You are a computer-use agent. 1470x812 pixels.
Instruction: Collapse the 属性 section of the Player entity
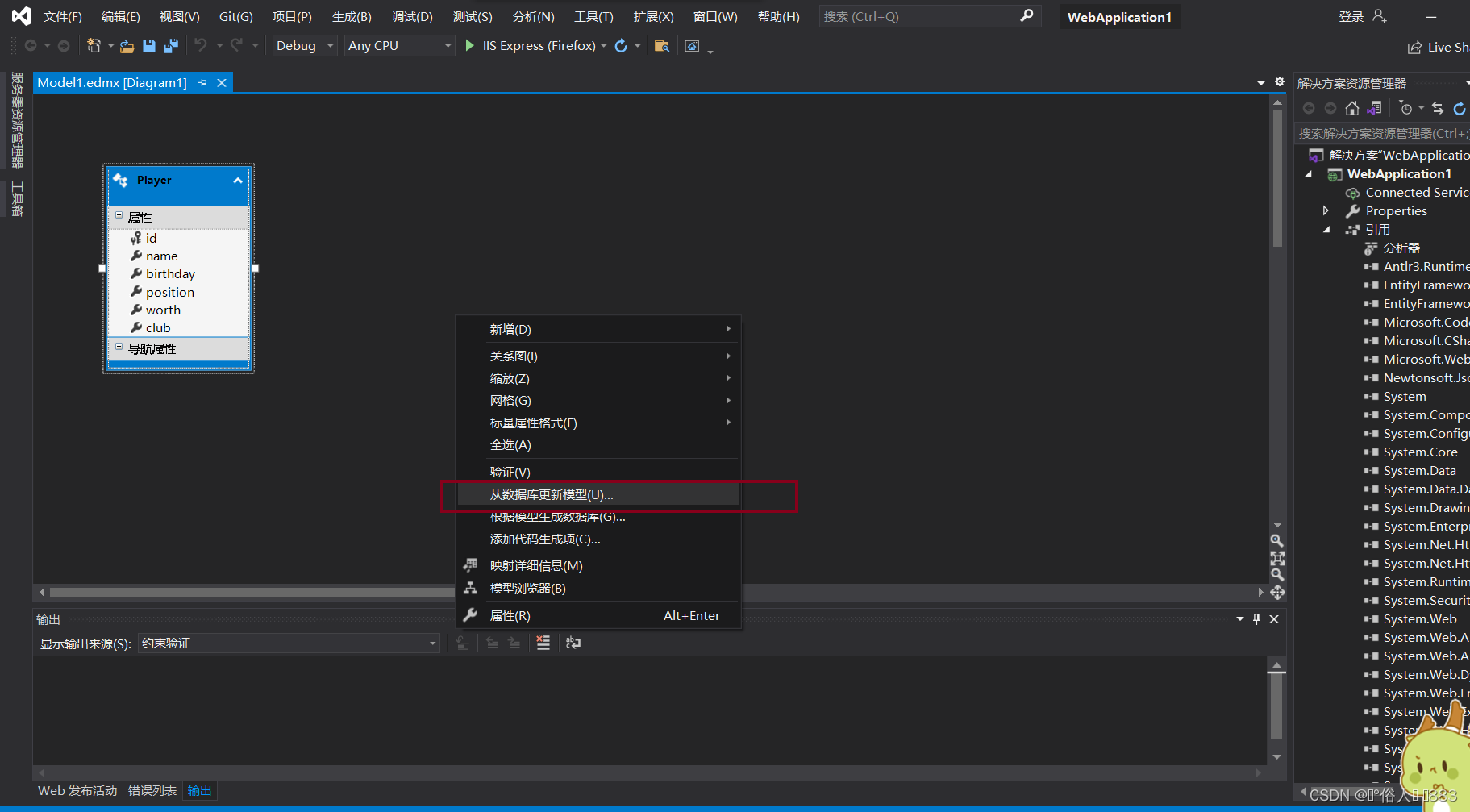[x=119, y=217]
